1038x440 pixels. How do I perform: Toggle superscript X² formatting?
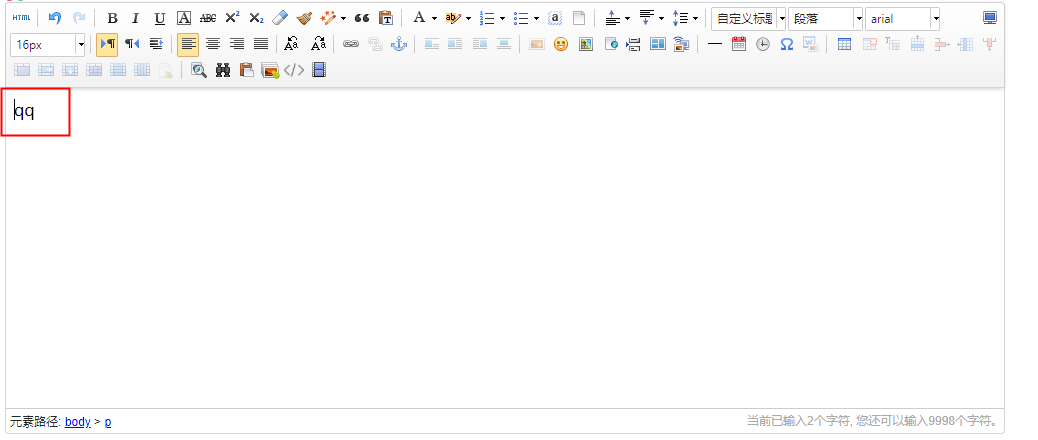(232, 19)
